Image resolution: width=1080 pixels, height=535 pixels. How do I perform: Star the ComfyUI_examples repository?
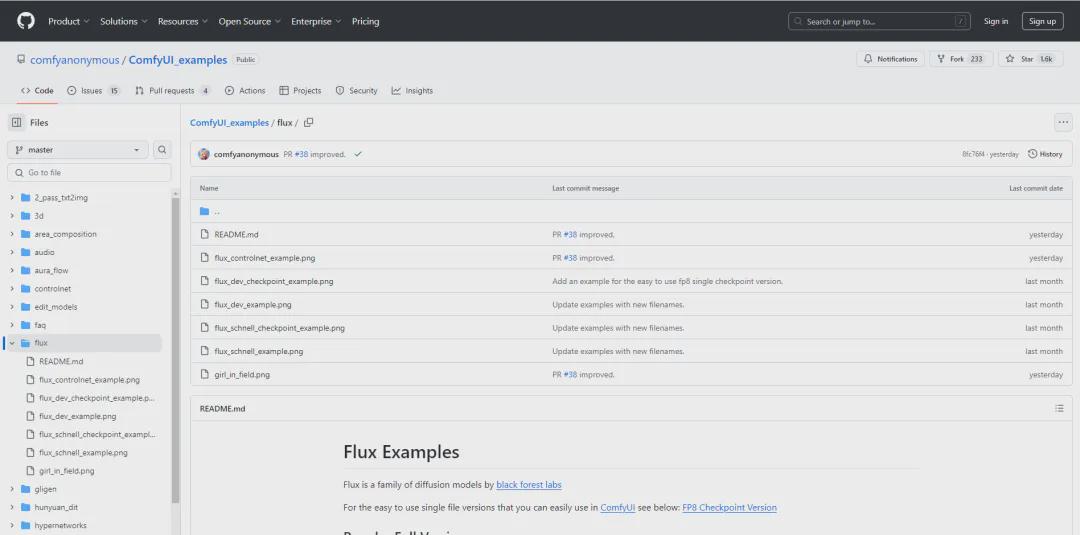pyautogui.click(x=1029, y=59)
